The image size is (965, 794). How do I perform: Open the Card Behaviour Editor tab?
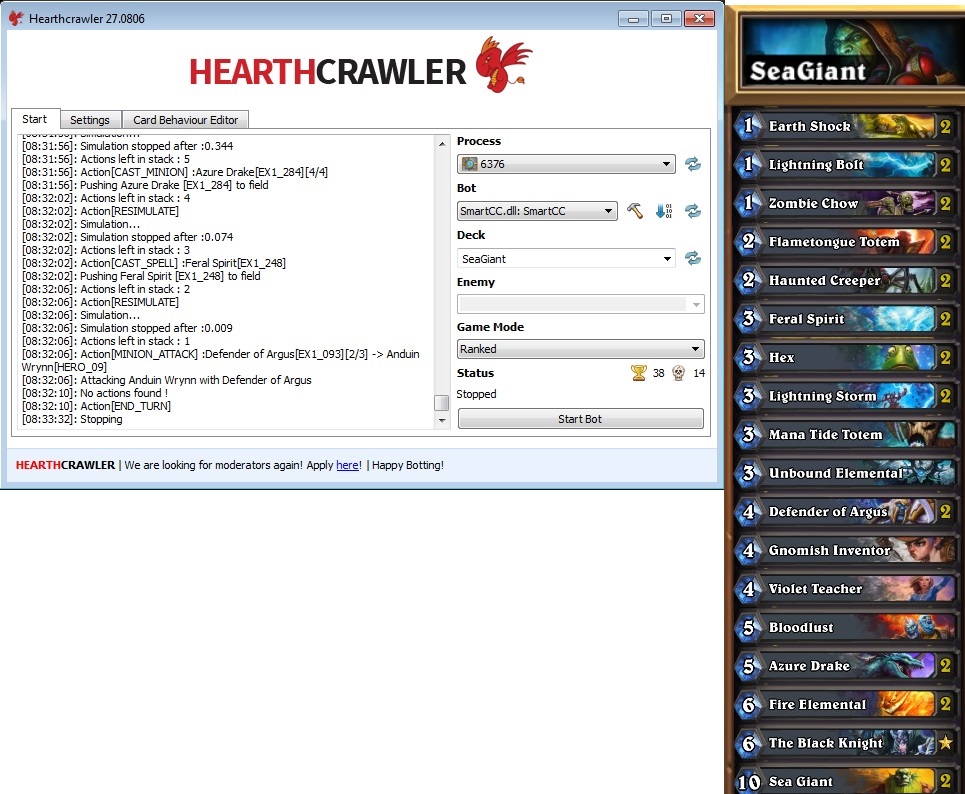point(185,119)
